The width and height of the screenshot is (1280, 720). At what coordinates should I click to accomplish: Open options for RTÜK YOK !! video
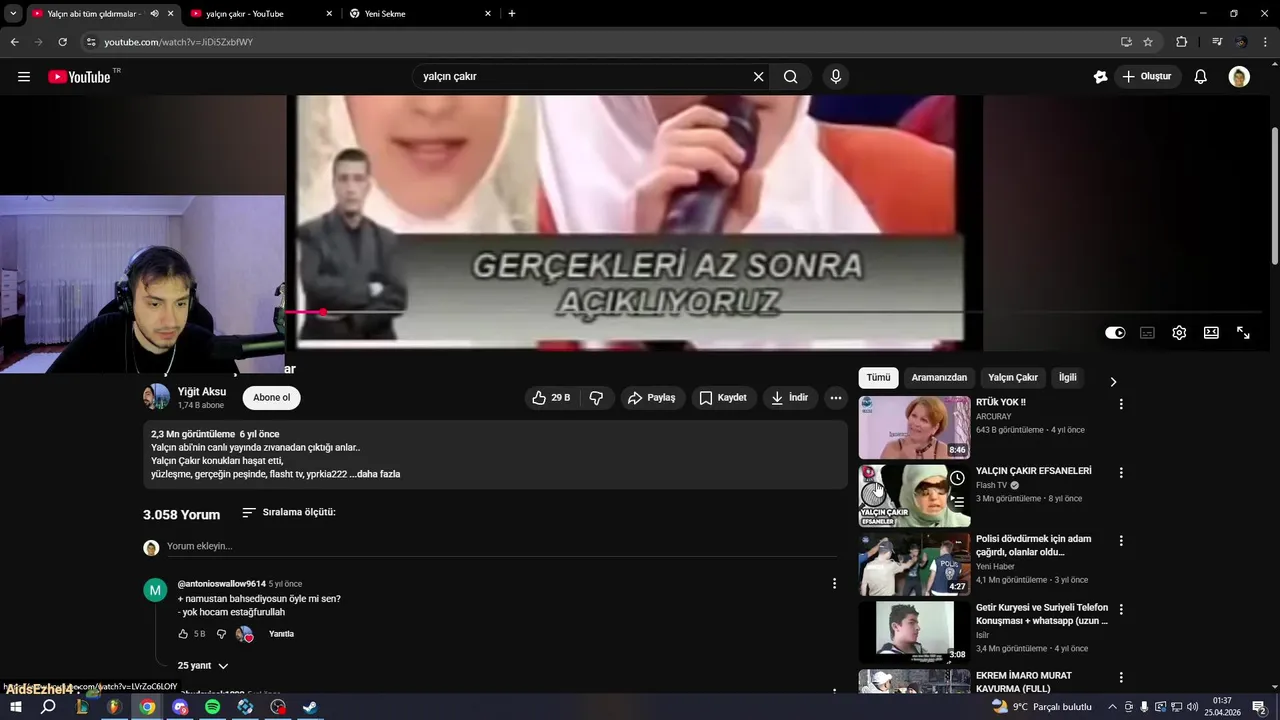pos(1121,404)
